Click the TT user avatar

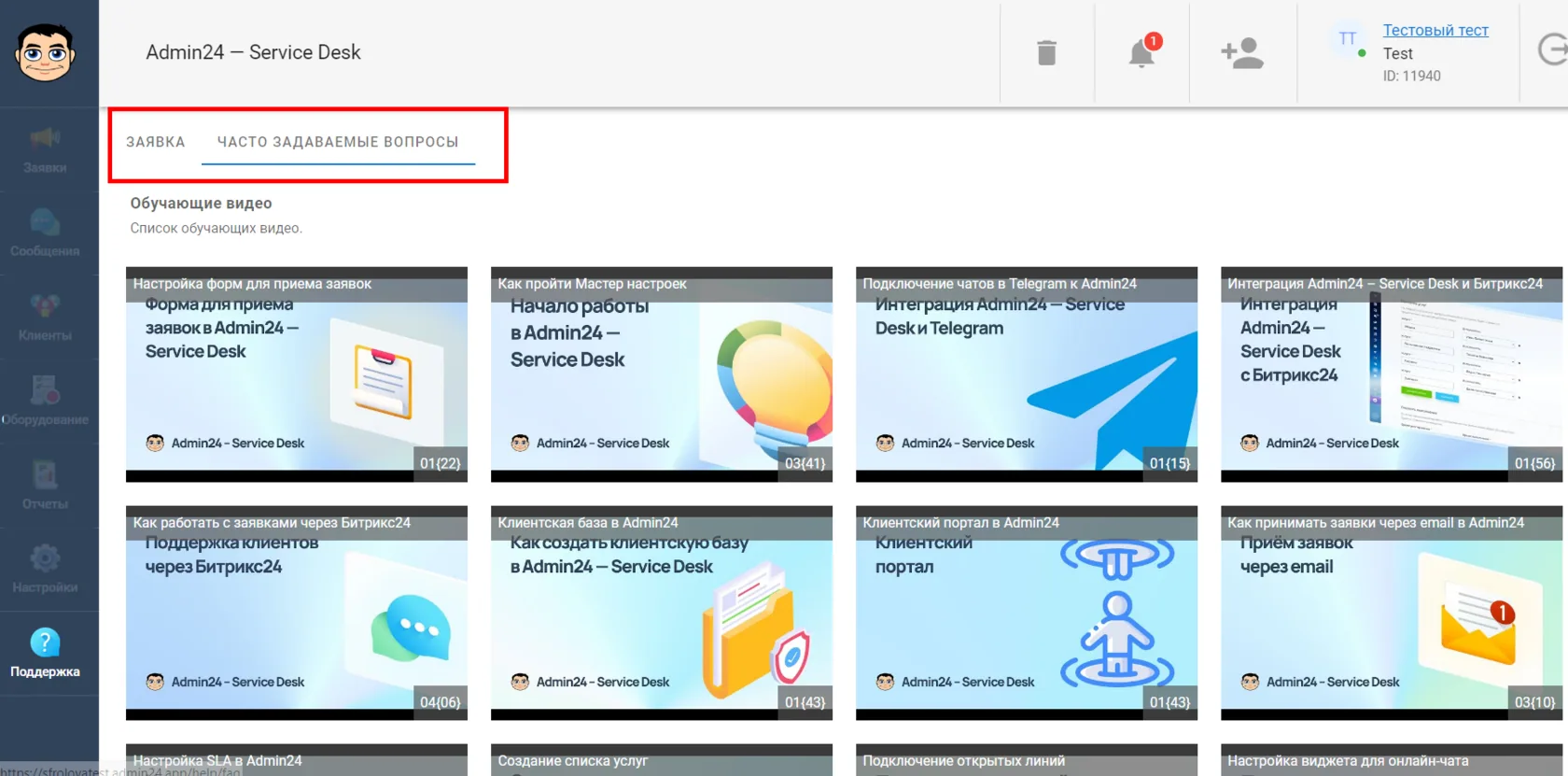pyautogui.click(x=1347, y=39)
